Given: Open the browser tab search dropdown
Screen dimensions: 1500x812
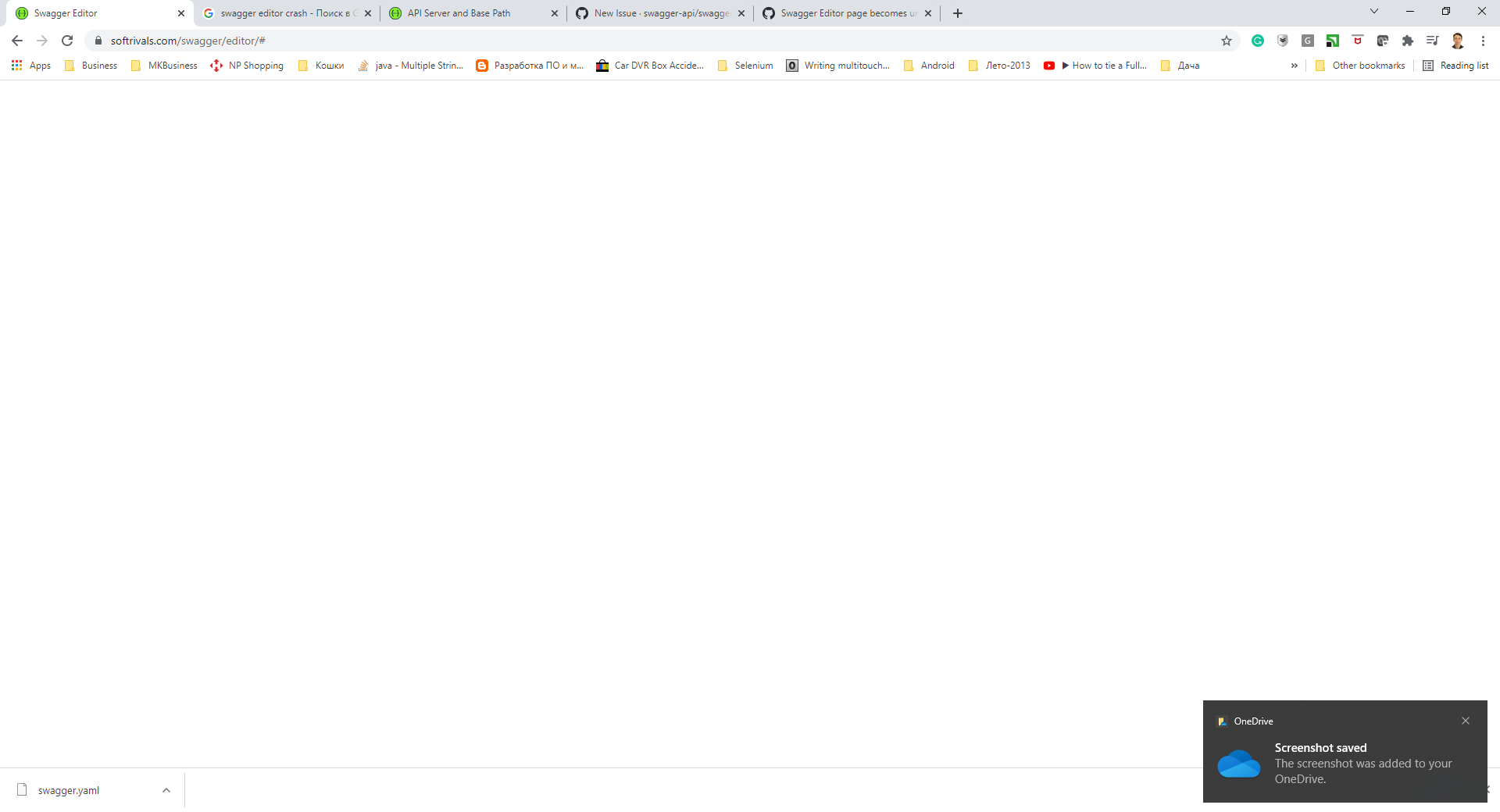Looking at the screenshot, I should tap(1373, 11).
